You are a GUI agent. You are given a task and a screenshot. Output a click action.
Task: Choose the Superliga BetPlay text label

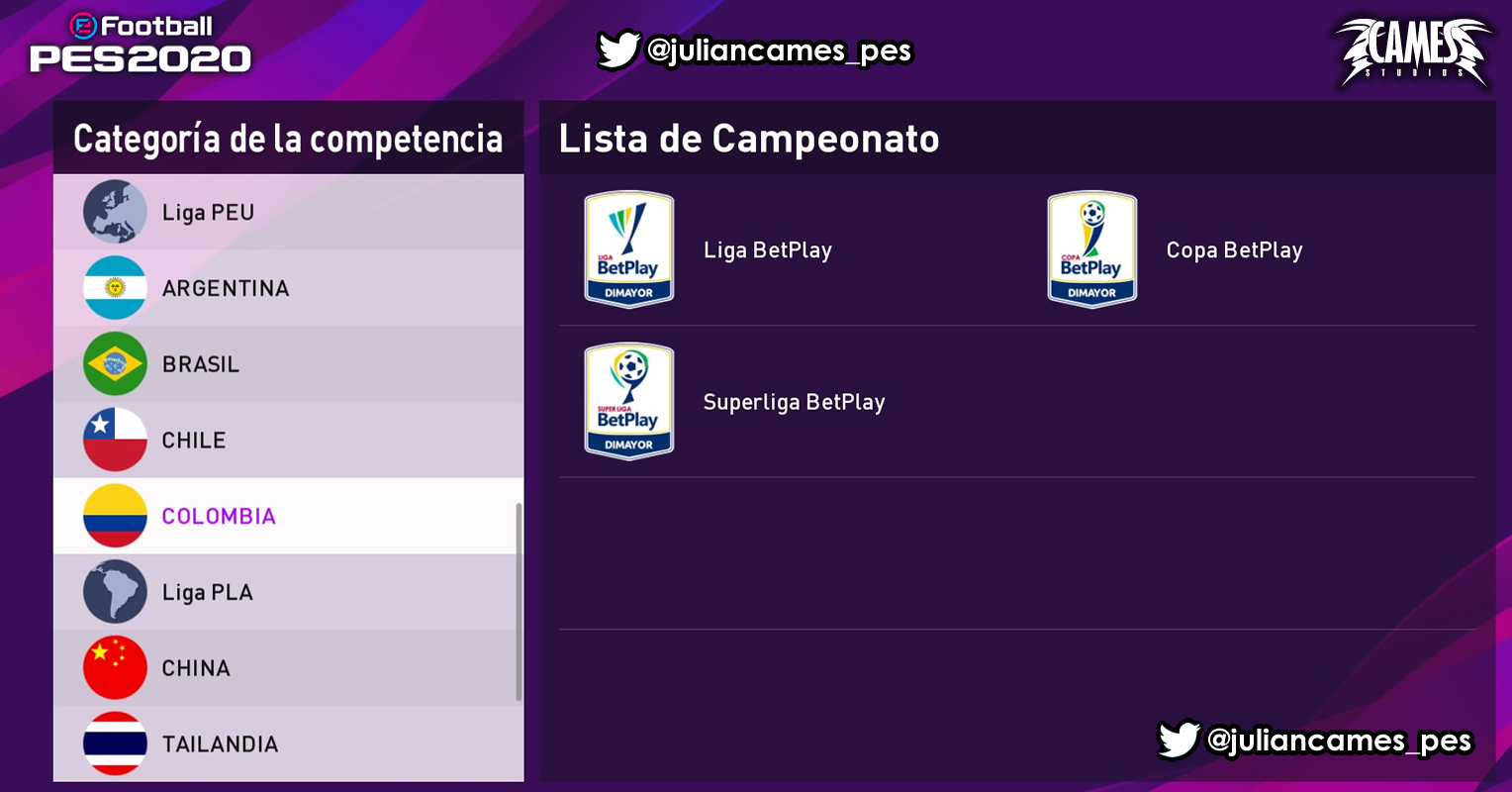pos(794,402)
